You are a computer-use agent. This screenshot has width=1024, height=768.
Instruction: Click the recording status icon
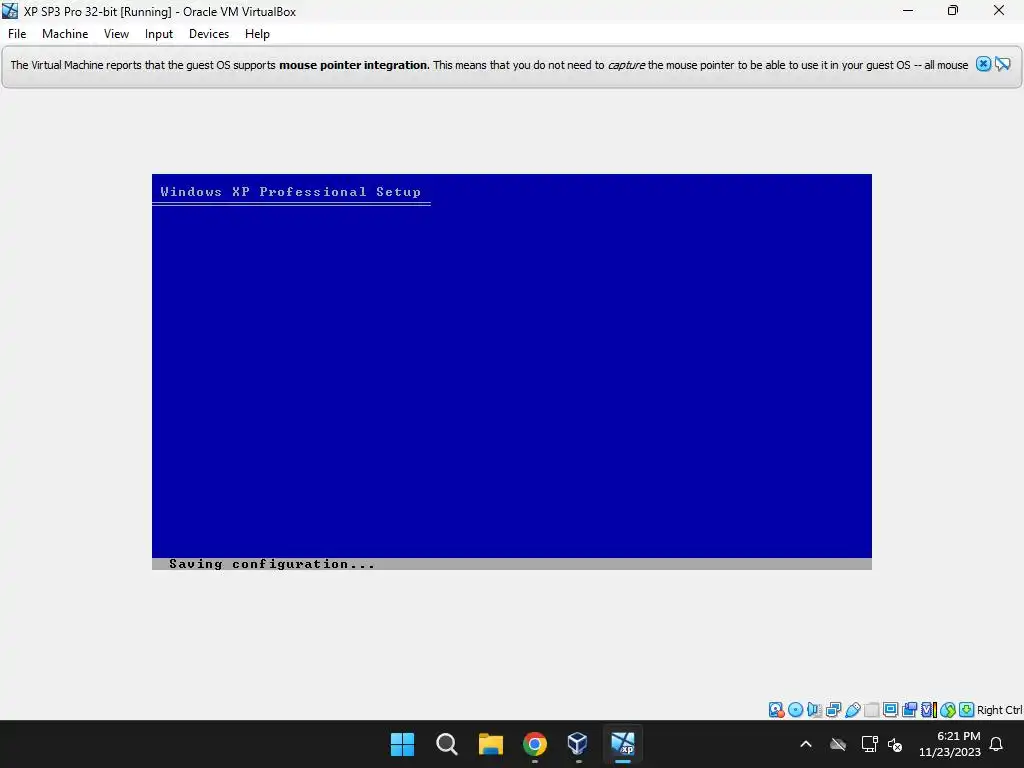coord(909,710)
